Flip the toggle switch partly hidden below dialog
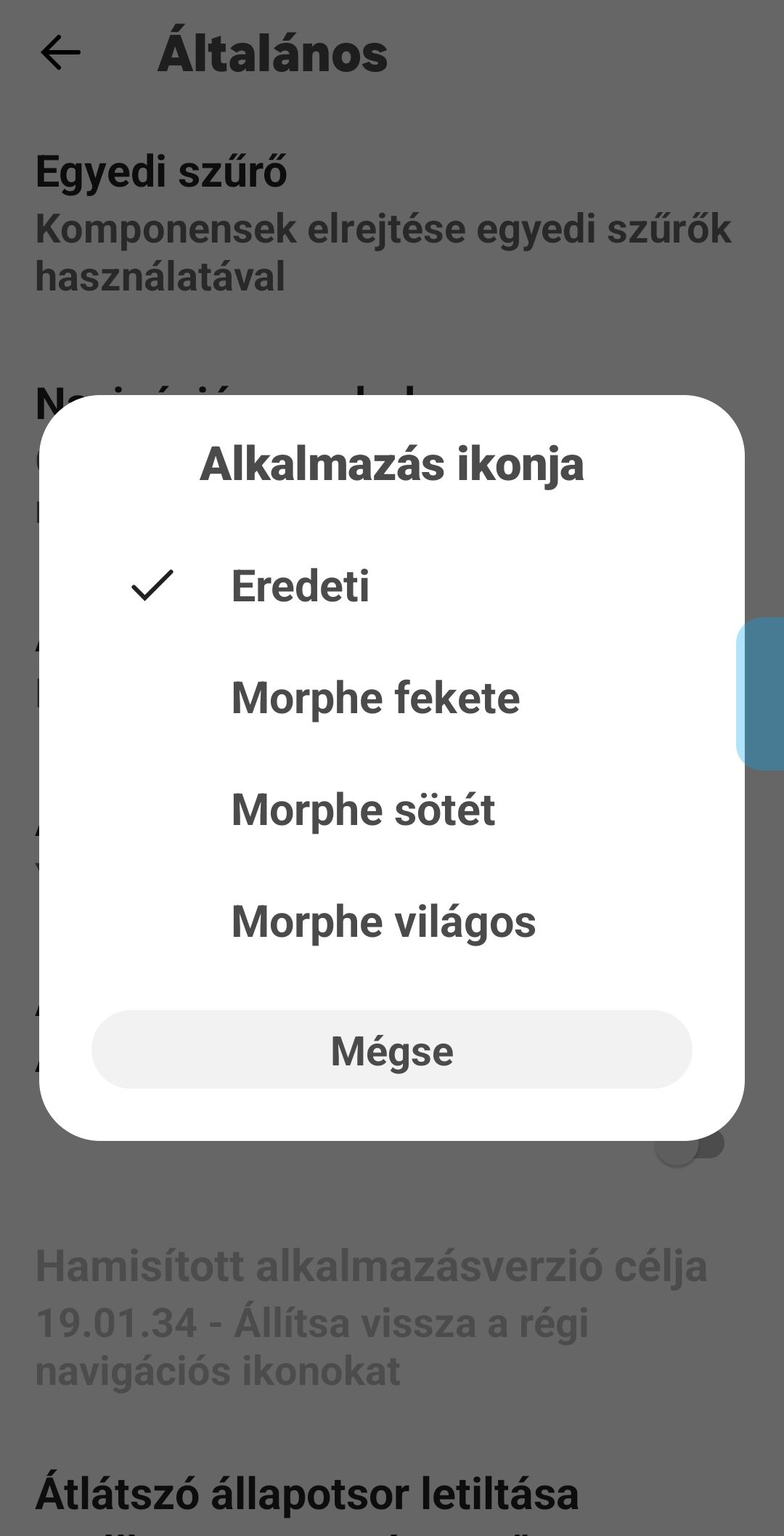Viewport: 784px width, 1536px height. tap(691, 1147)
